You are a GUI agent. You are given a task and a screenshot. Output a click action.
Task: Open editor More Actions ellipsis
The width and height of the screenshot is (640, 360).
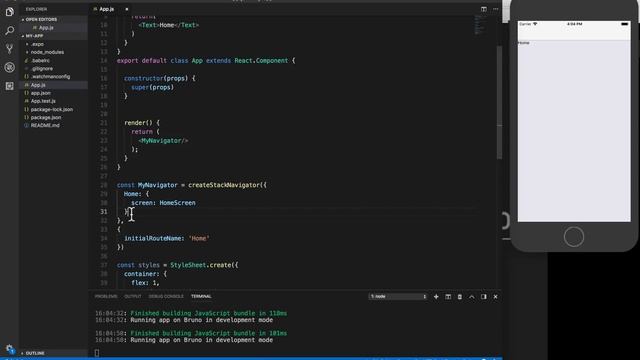pyautogui.click(x=496, y=9)
